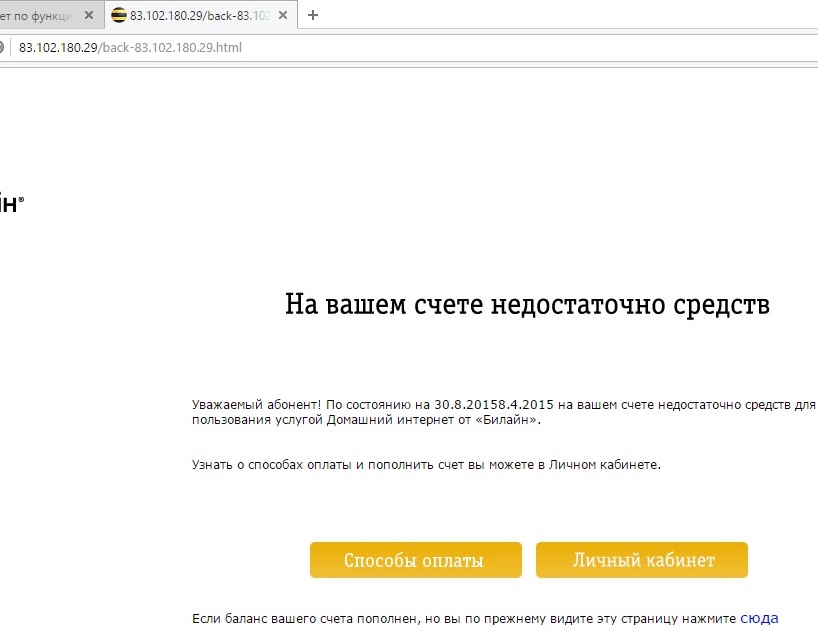Open 'Личный кабинет' button
The image size is (818, 639).
click(x=642, y=560)
